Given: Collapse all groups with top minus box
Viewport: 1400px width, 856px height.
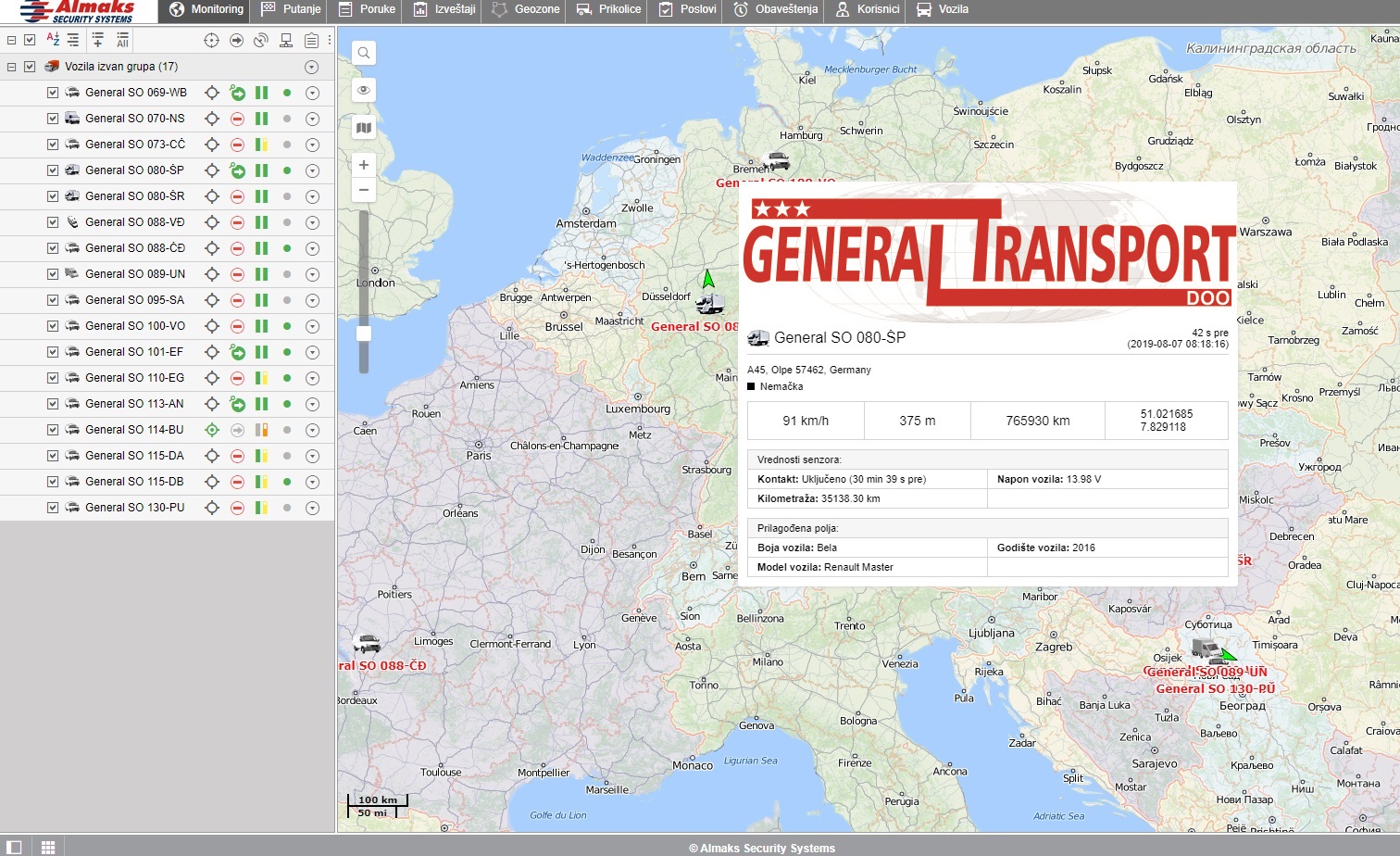Looking at the screenshot, I should pos(11,40).
